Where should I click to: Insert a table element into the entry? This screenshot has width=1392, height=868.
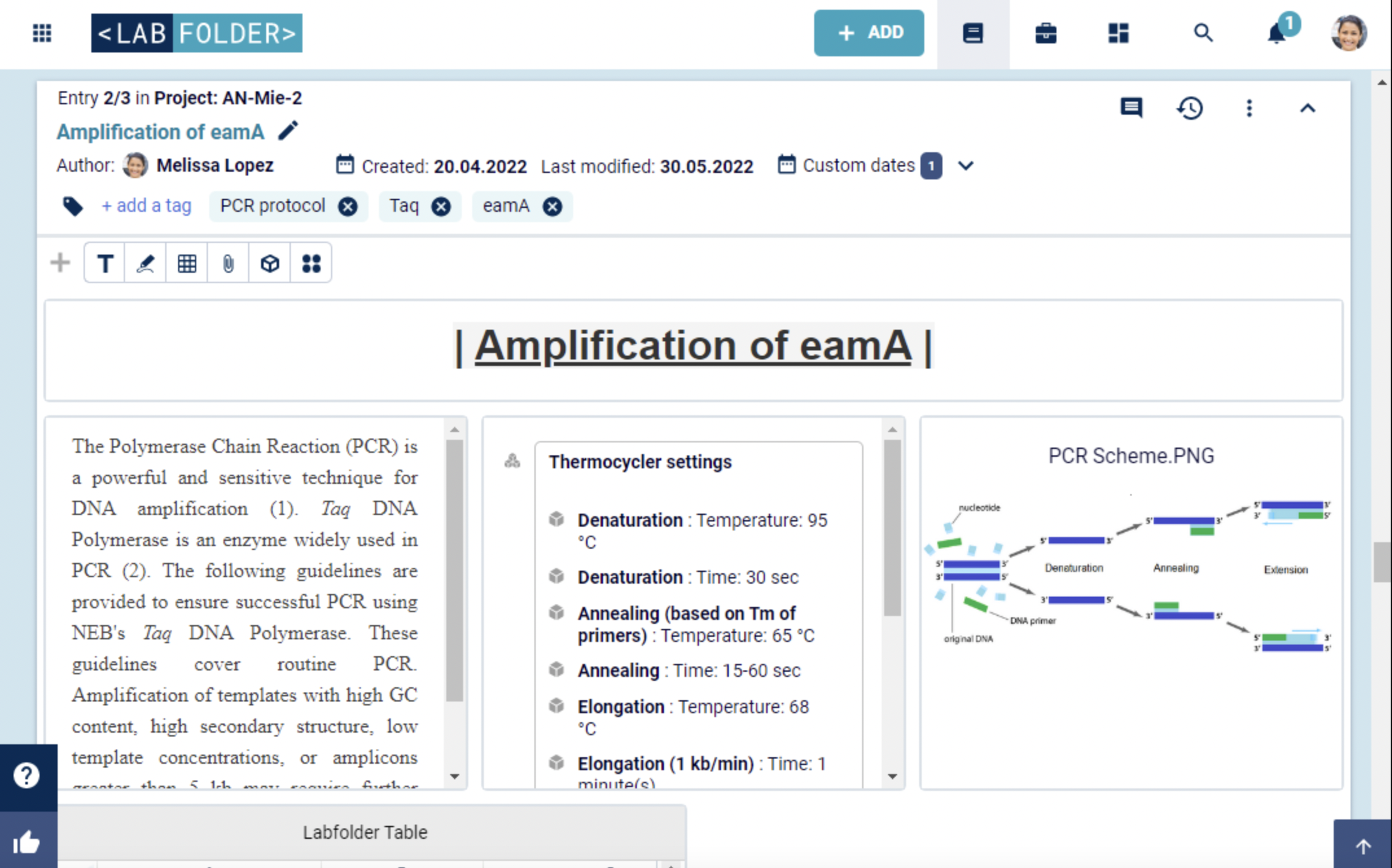pyautogui.click(x=187, y=262)
